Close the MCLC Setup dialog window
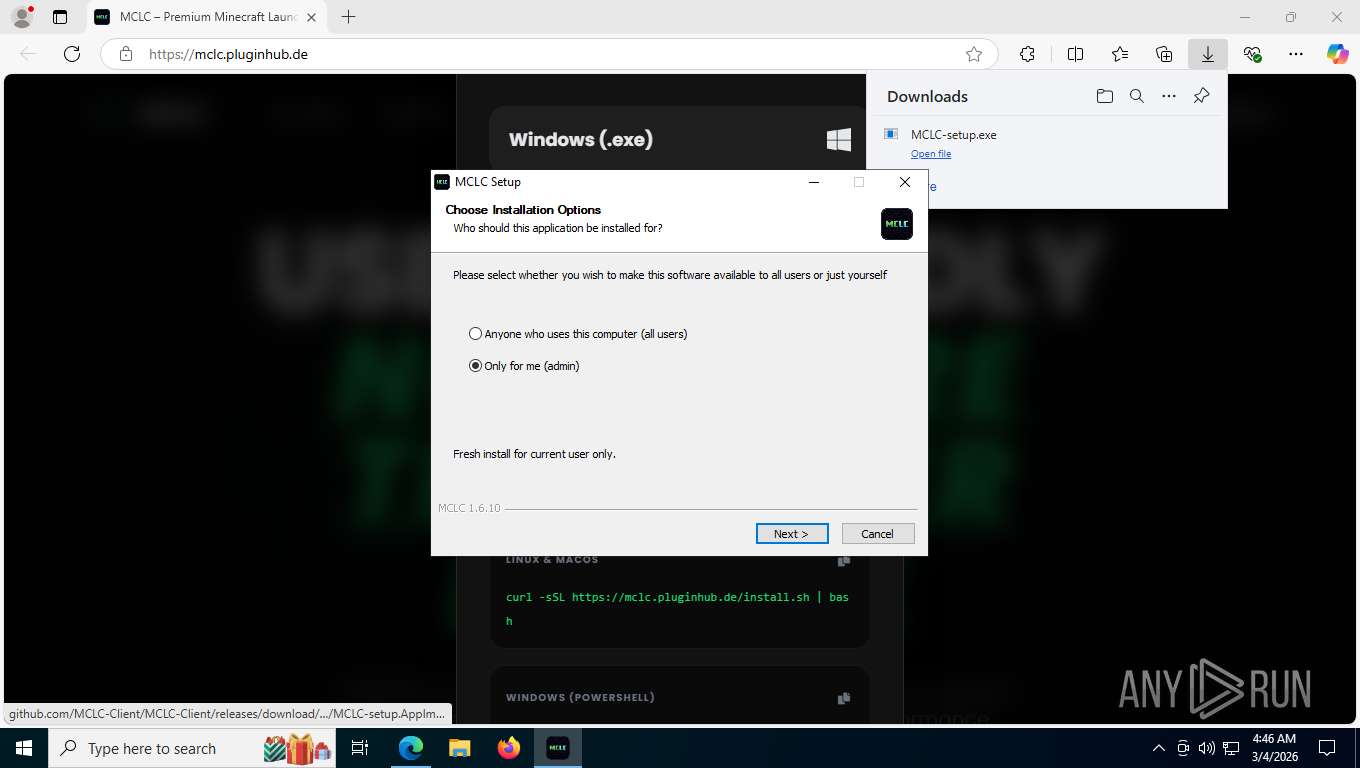This screenshot has height=768, width=1360. point(904,182)
